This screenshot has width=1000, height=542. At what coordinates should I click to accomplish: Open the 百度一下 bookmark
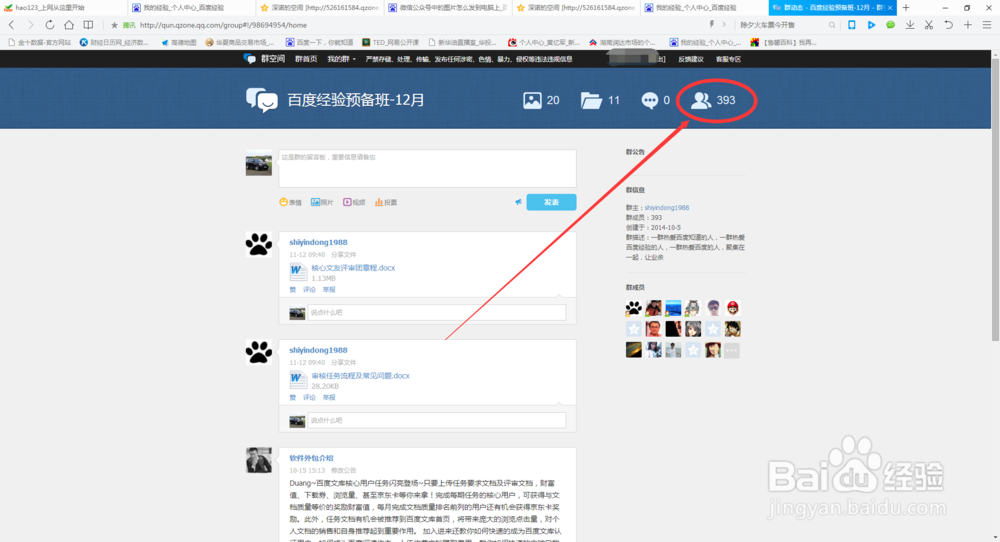[320, 42]
